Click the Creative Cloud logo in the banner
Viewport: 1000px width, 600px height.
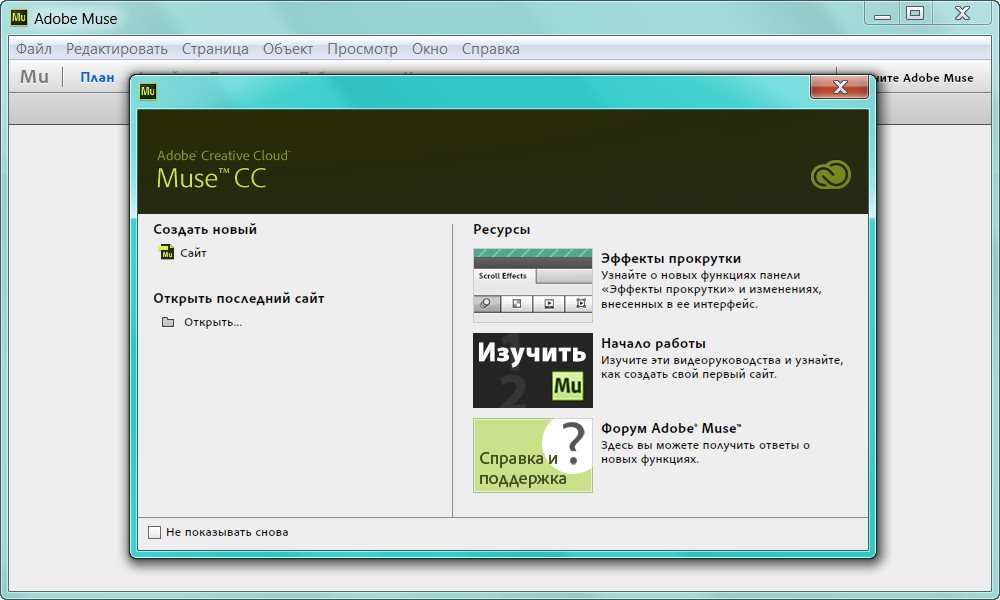830,175
